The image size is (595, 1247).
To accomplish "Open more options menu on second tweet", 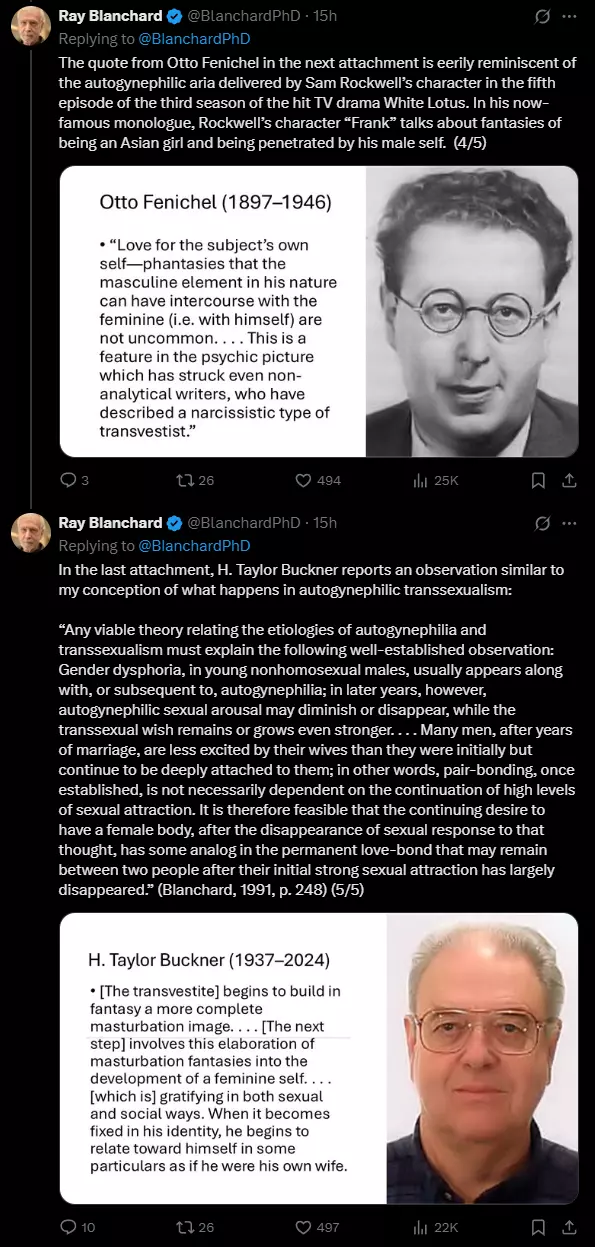I will pyautogui.click(x=570, y=523).
